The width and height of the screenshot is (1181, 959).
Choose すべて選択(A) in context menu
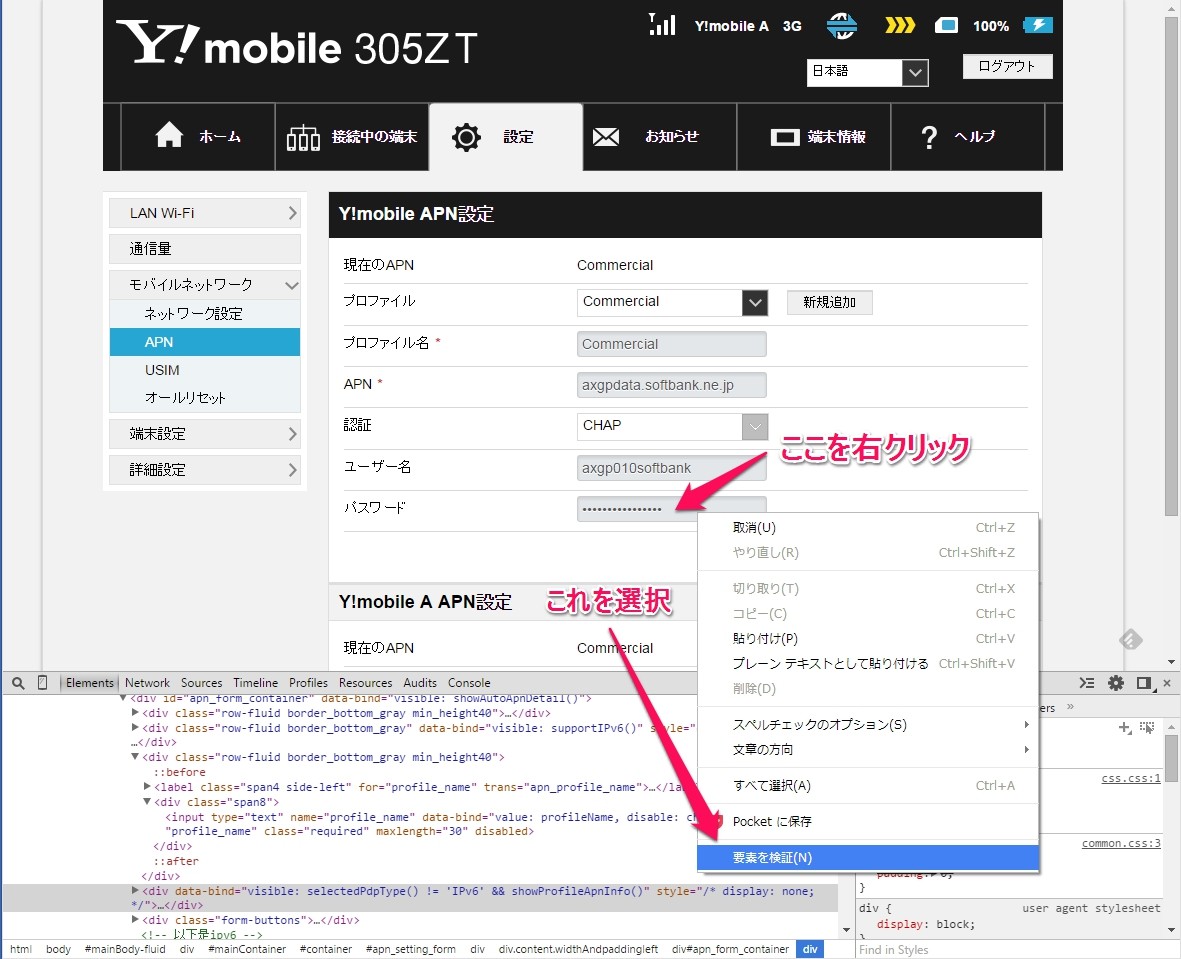point(868,786)
